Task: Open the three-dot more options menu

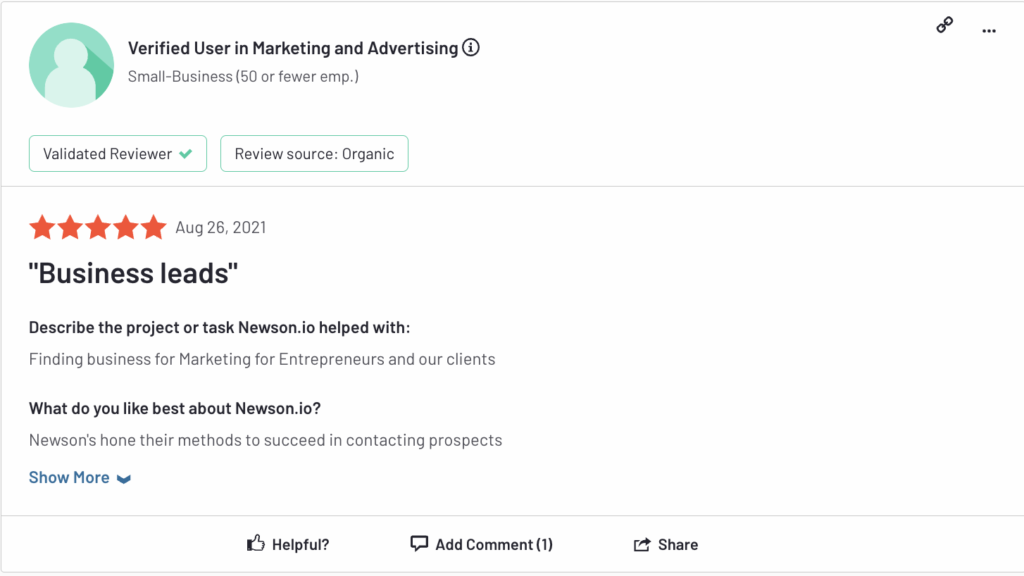Action: point(989,31)
